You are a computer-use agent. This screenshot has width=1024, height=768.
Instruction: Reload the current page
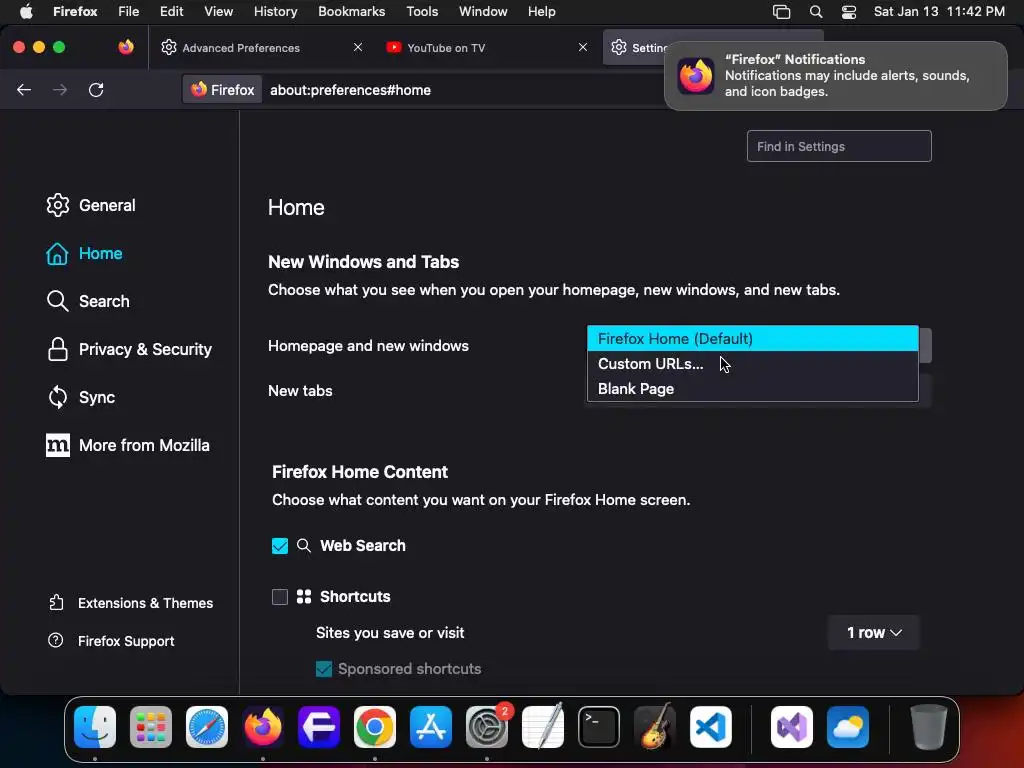[x=96, y=89]
